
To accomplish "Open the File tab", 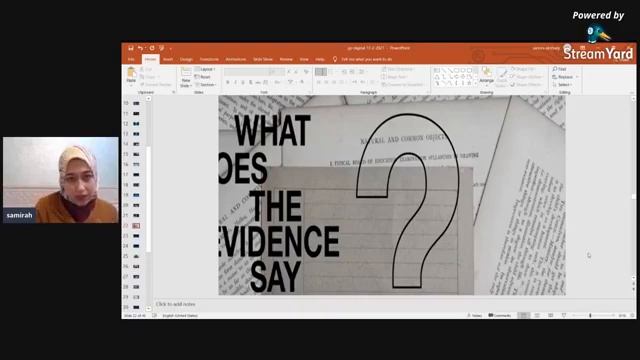I will point(131,60).
